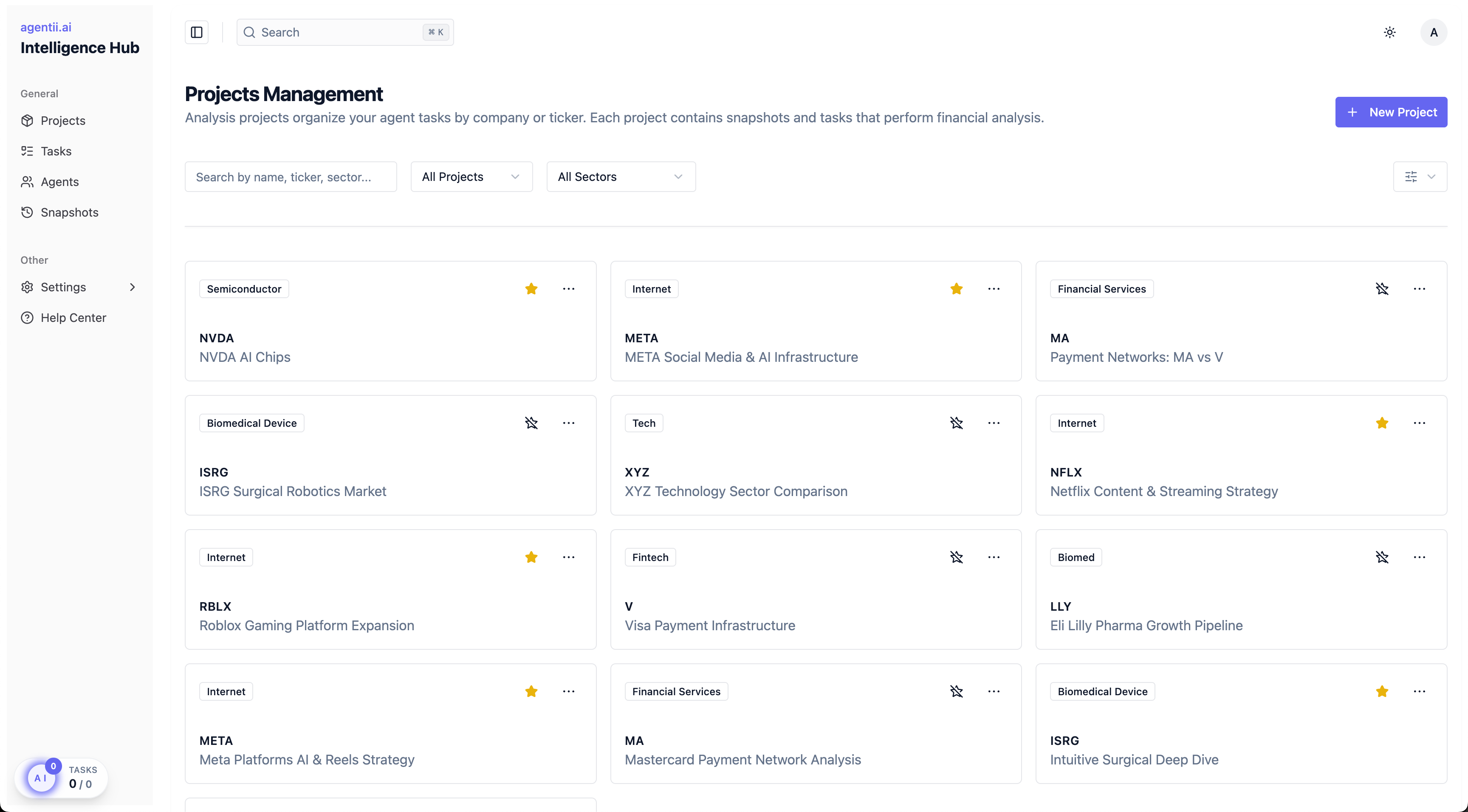This screenshot has width=1468, height=812.
Task: Open more options for Meta Platforms AI & Reels Strategy
Action: pos(568,691)
